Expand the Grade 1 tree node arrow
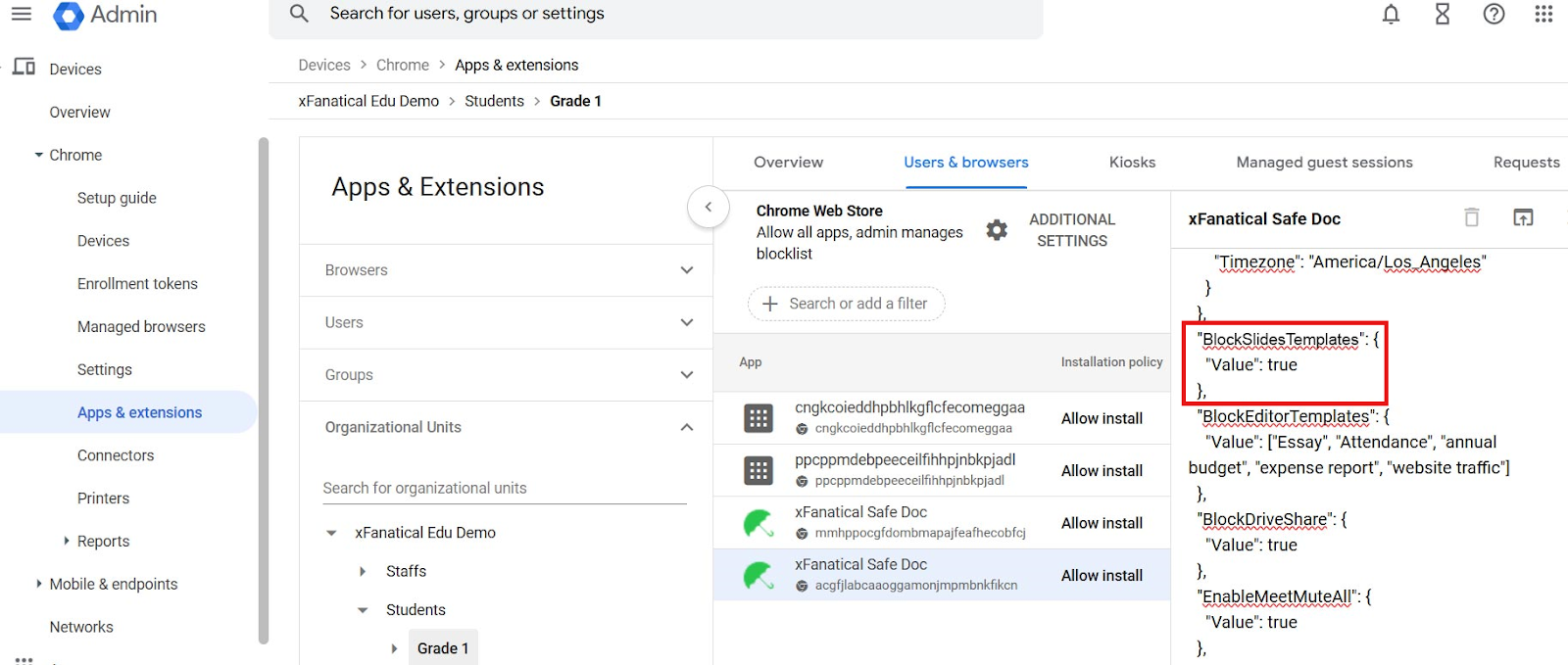The height and width of the screenshot is (665, 1568). pos(394,648)
